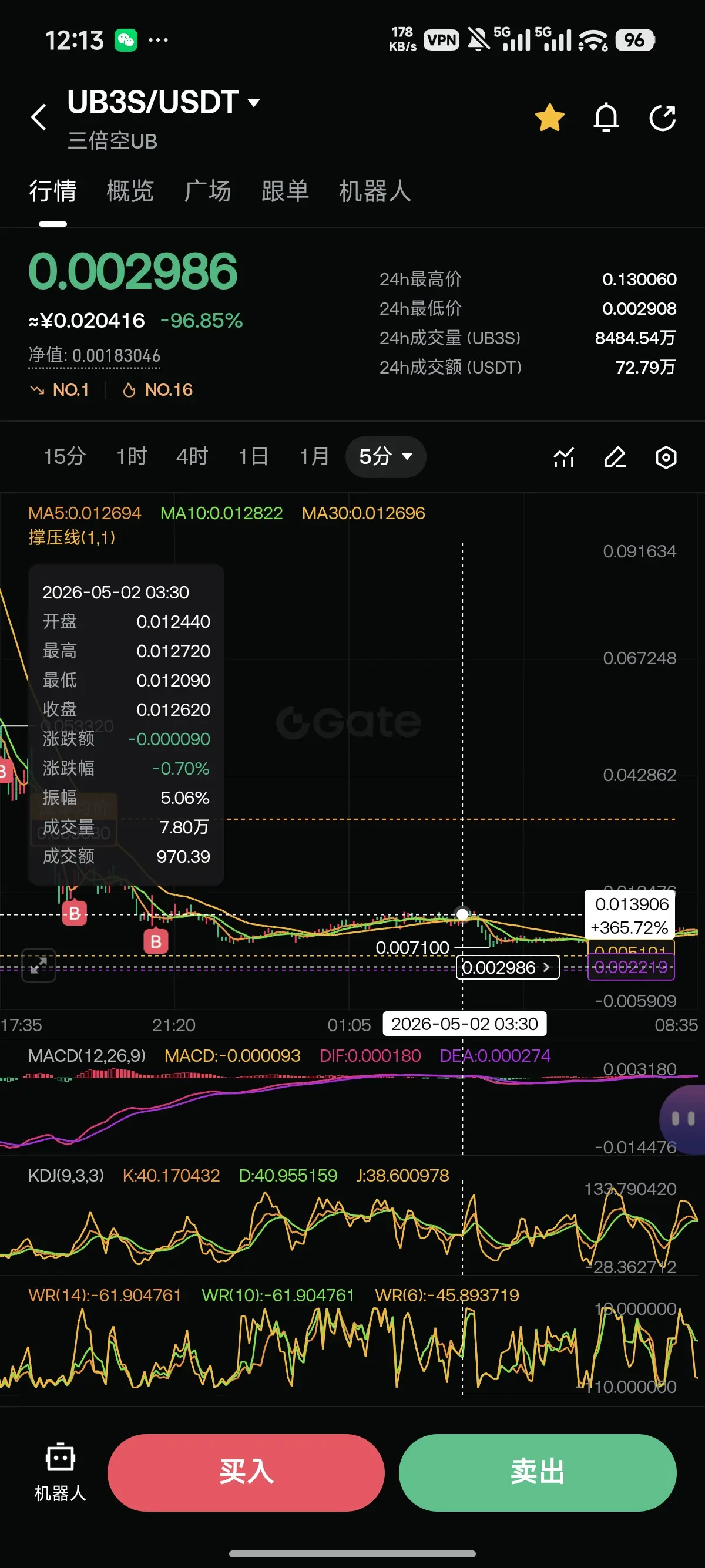The image size is (705, 1568).
Task: Tap the VPN status indicator
Action: pyautogui.click(x=441, y=40)
